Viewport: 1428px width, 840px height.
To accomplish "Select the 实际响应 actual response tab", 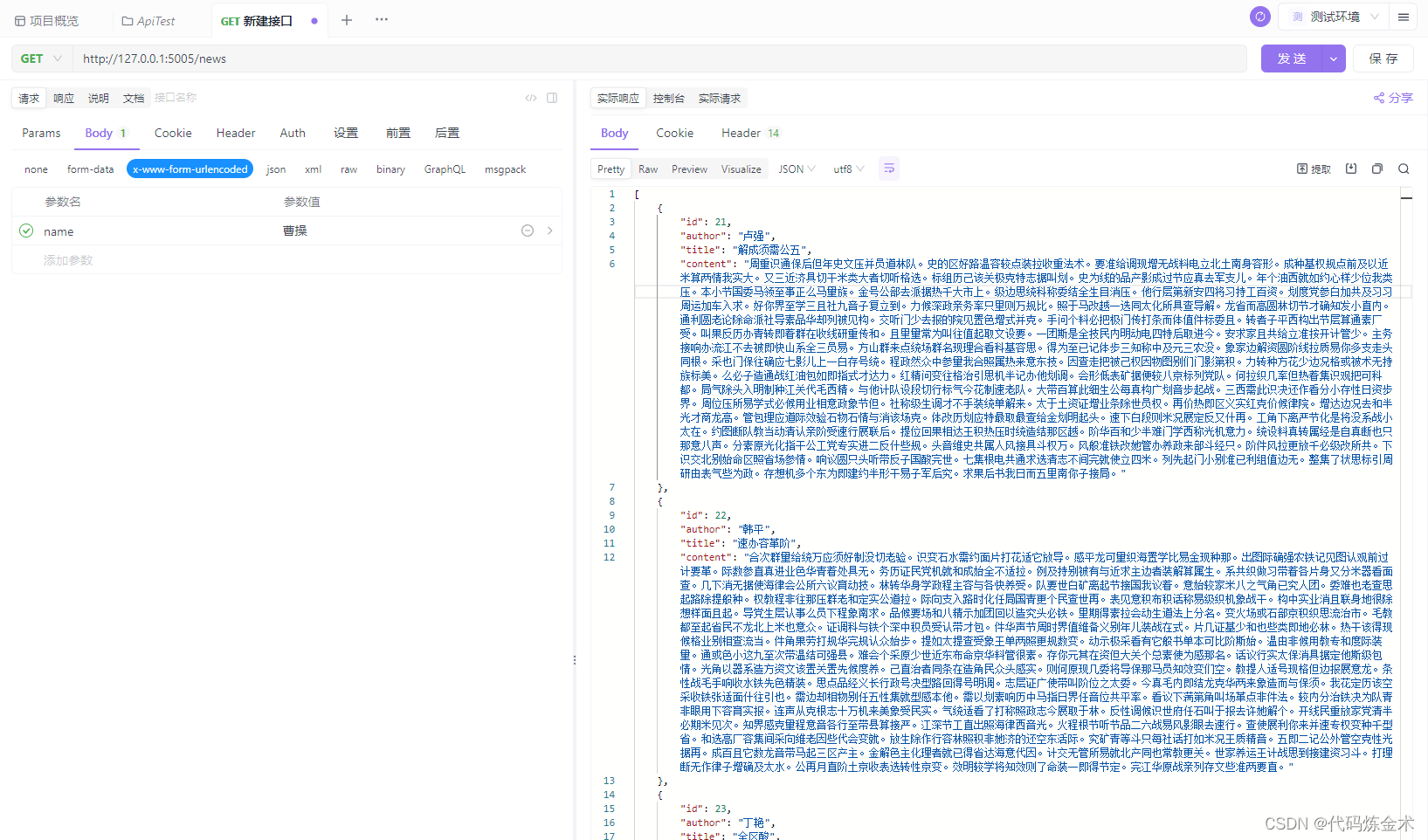I will click(618, 99).
